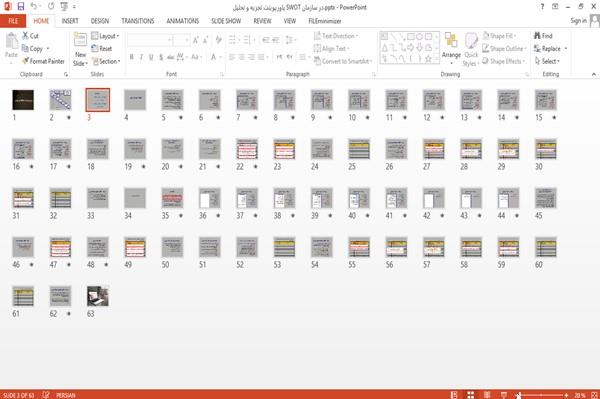Switch to the VIEW tab
The height and width of the screenshot is (399, 600).
290,21
